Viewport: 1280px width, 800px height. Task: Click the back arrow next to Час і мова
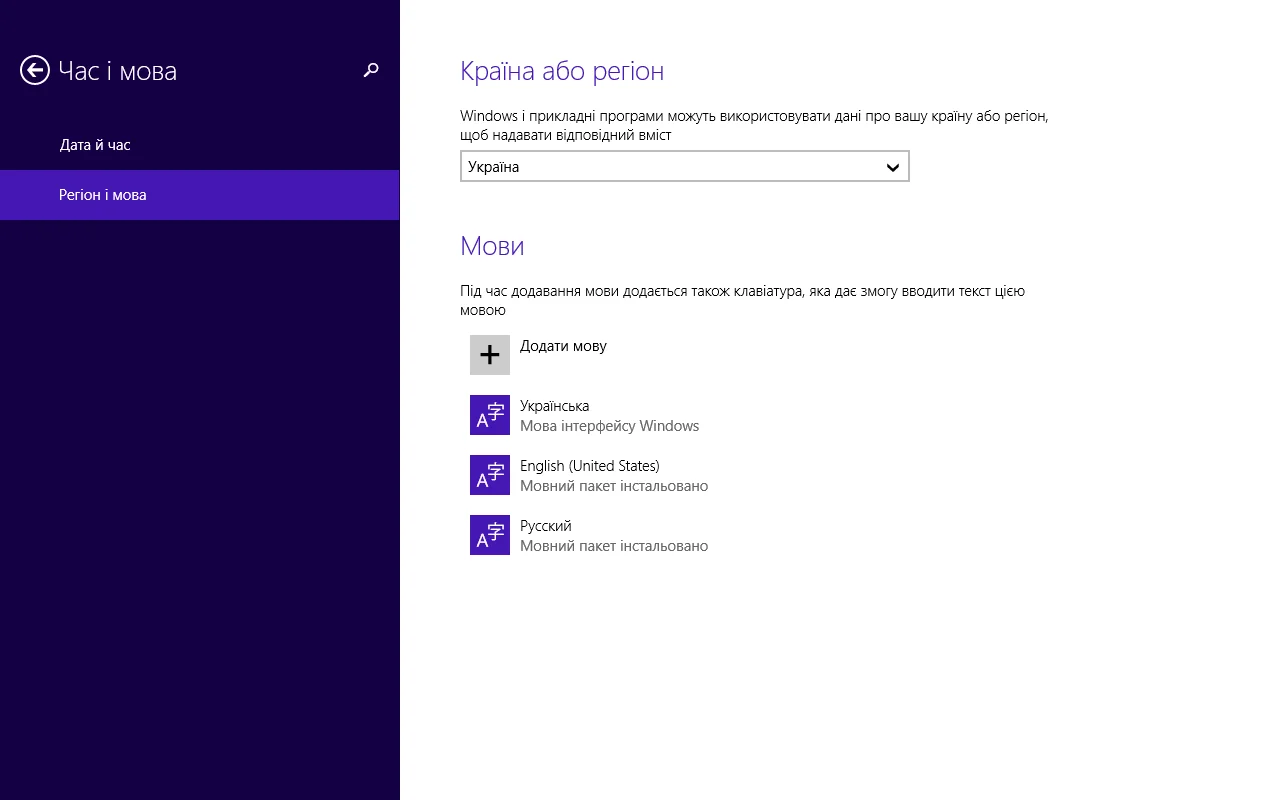click(35, 70)
